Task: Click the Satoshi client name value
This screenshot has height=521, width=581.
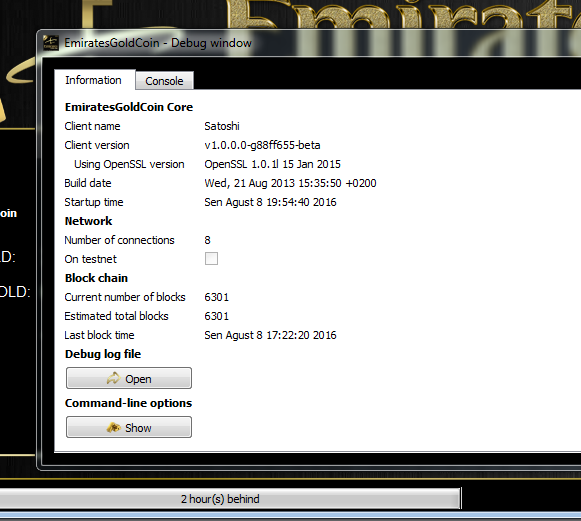Action: tap(222, 126)
